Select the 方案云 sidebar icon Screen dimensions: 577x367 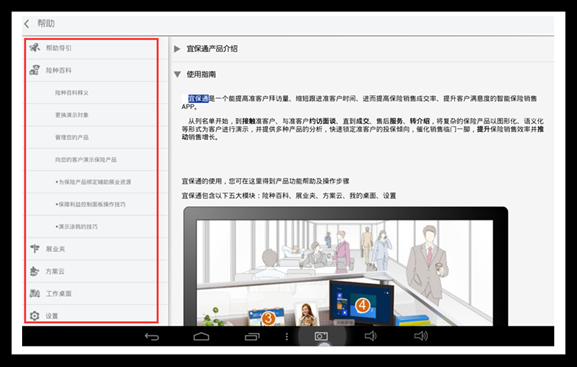[34, 271]
